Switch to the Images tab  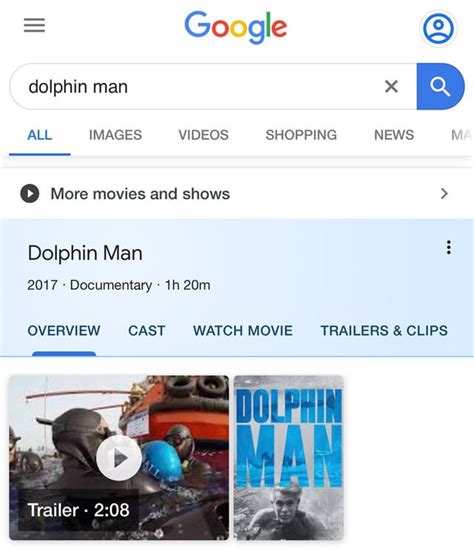coord(115,135)
